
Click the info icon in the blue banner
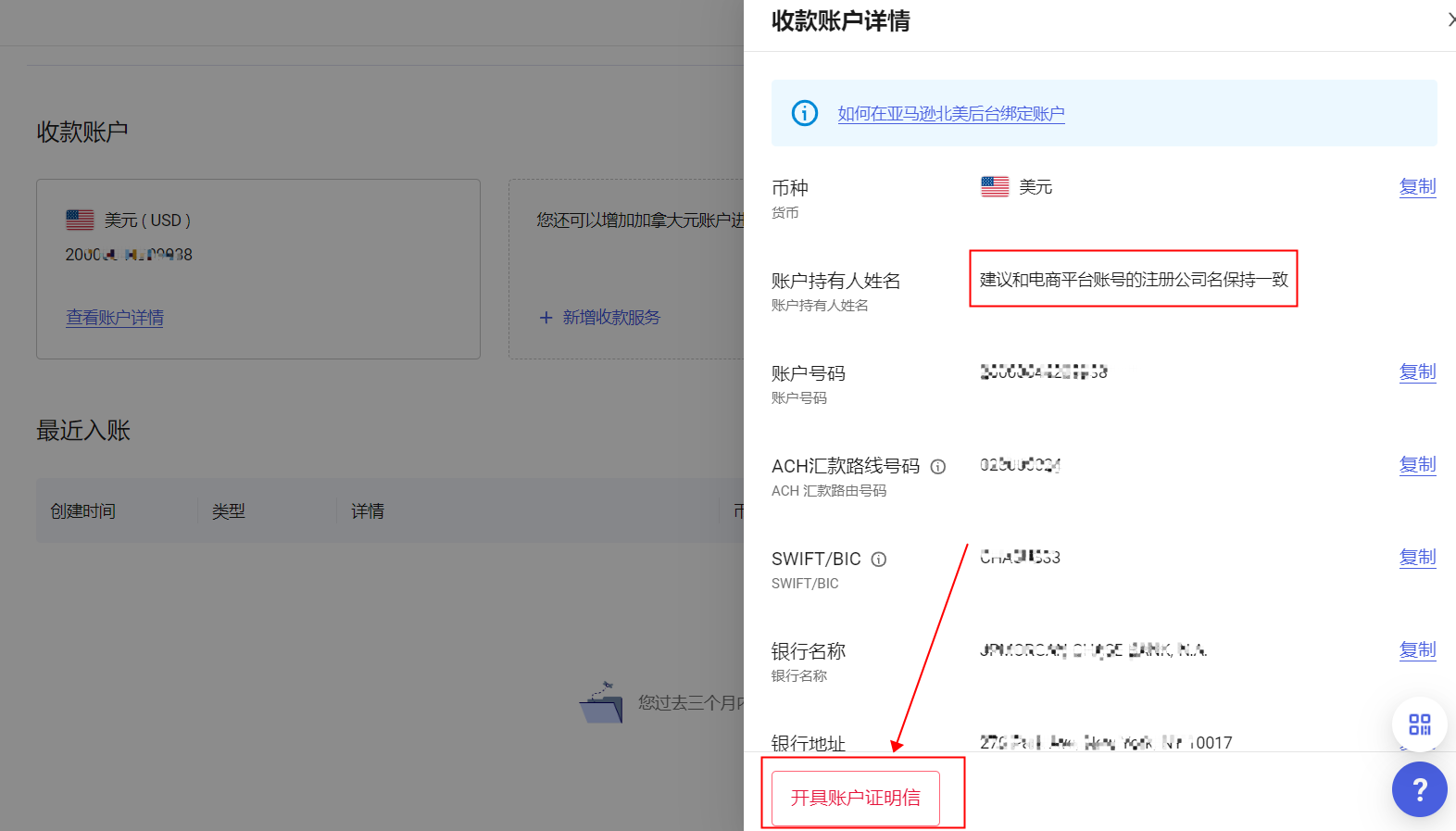(804, 113)
